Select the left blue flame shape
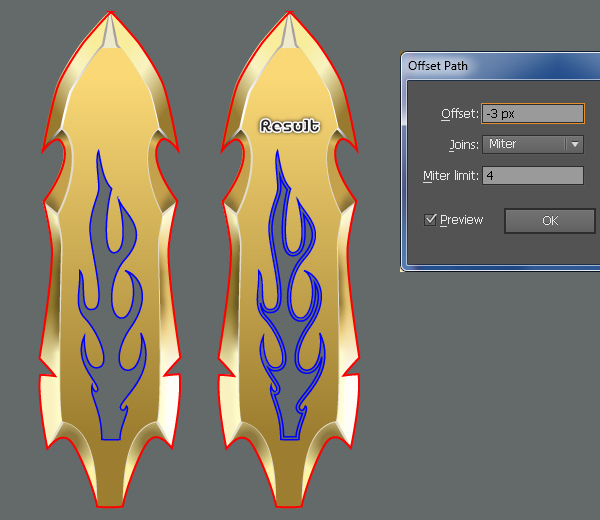This screenshot has height=520, width=600. [112, 295]
